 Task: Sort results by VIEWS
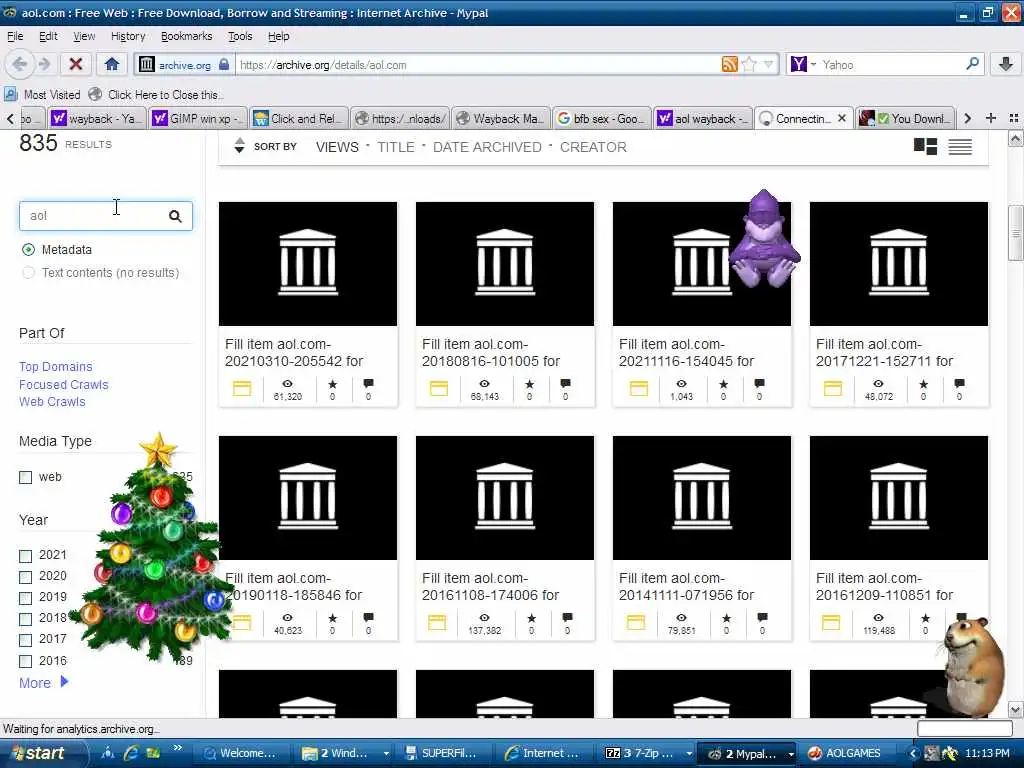point(337,147)
